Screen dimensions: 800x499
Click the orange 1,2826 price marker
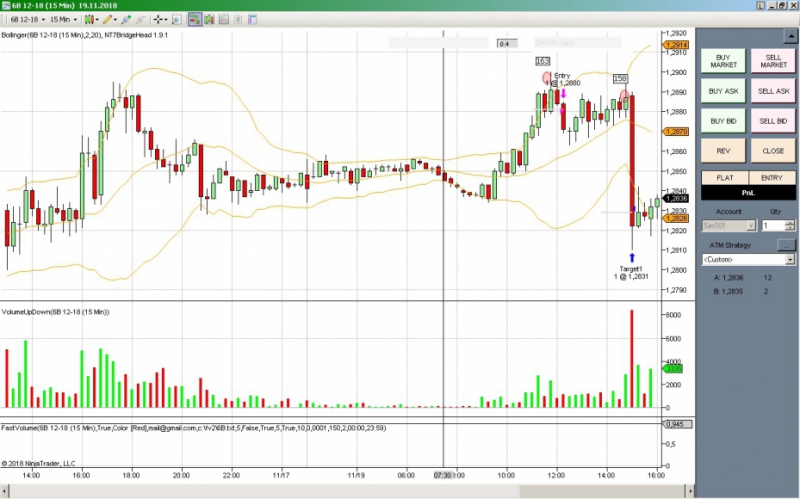(676, 218)
